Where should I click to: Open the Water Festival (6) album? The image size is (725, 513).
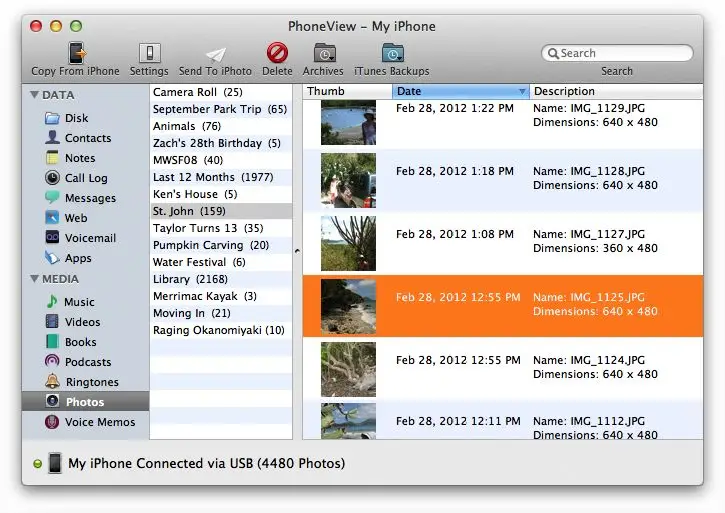[221, 262]
